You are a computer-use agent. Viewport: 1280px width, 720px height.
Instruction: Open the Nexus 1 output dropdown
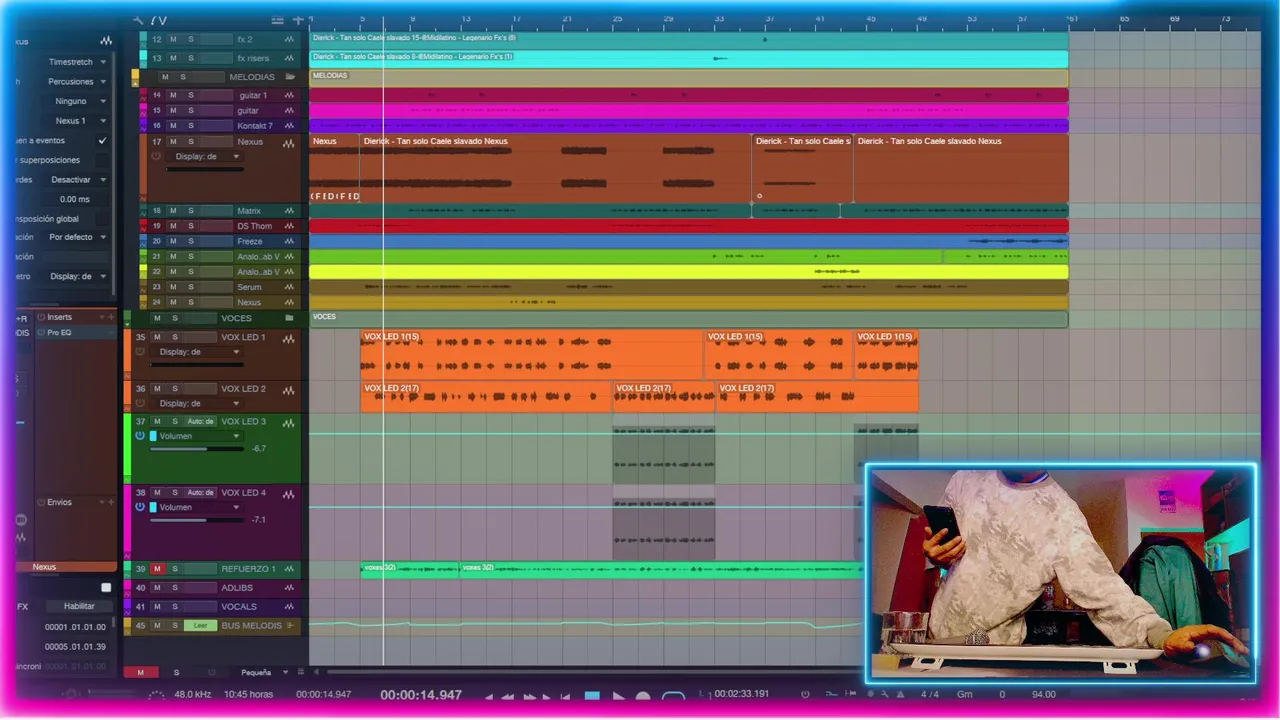[x=75, y=121]
